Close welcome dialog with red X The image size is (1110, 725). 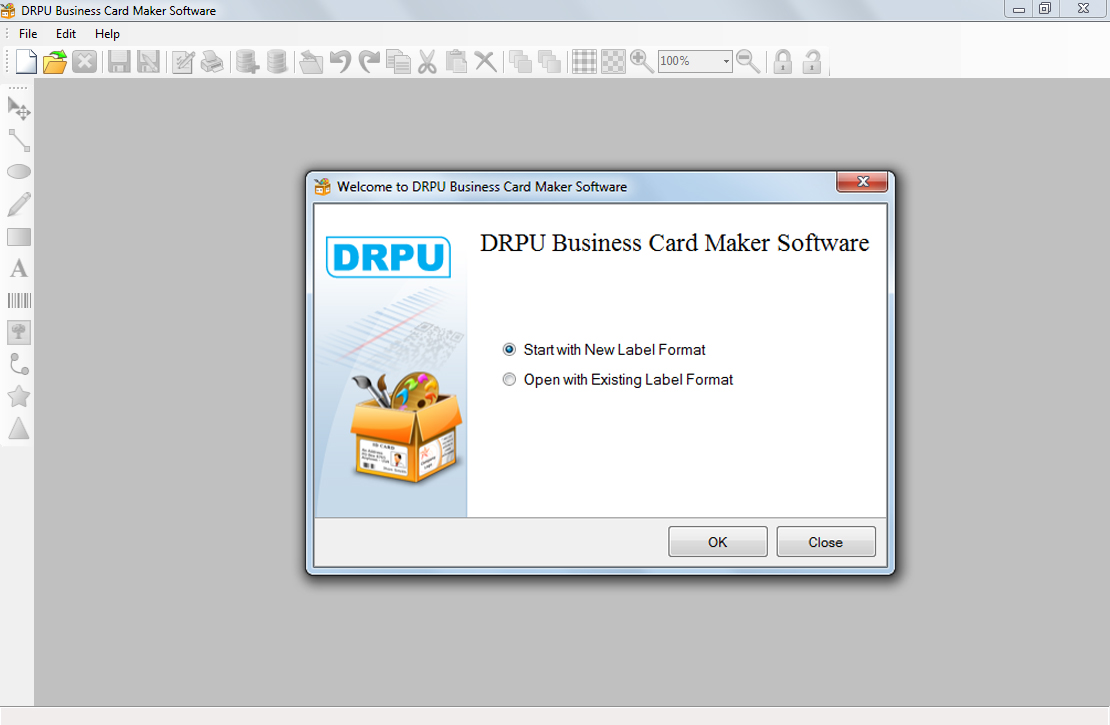point(862,181)
